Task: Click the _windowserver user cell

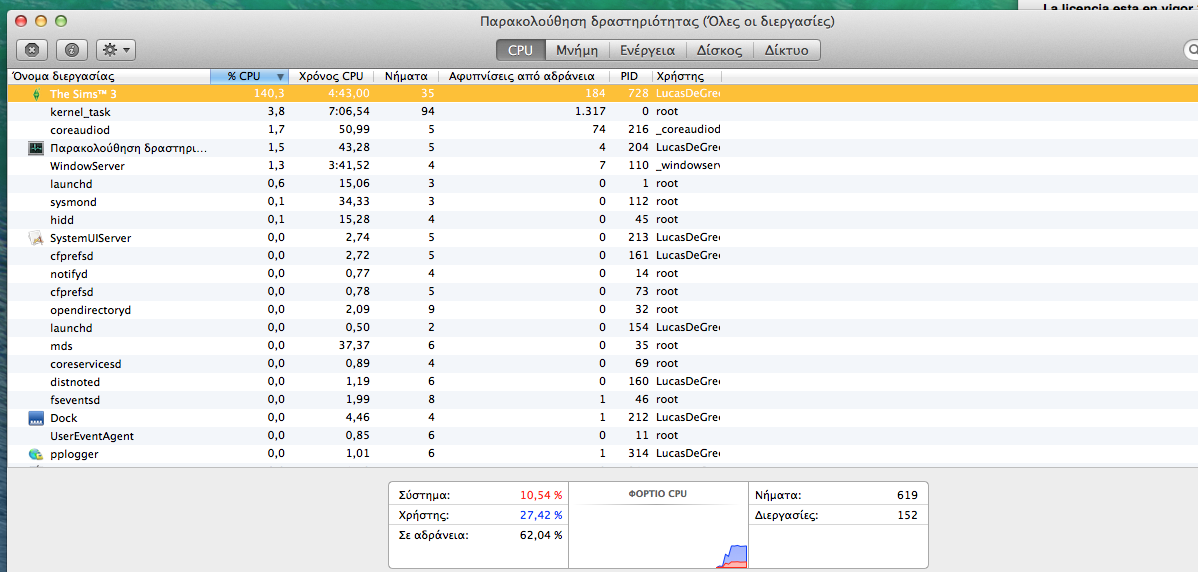Action: pyautogui.click(x=688, y=166)
